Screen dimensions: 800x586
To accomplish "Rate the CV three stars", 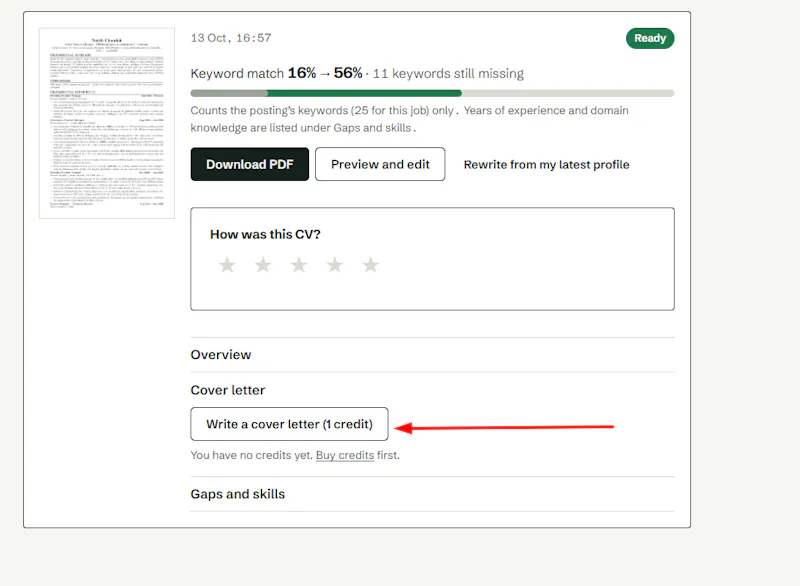I will tap(299, 265).
